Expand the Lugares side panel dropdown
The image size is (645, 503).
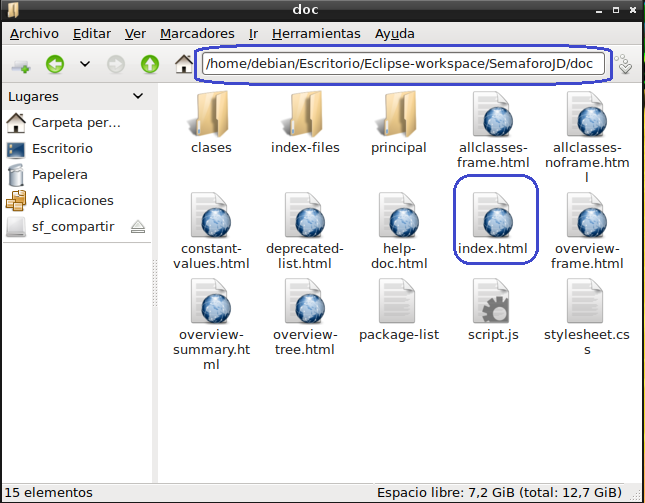138,96
